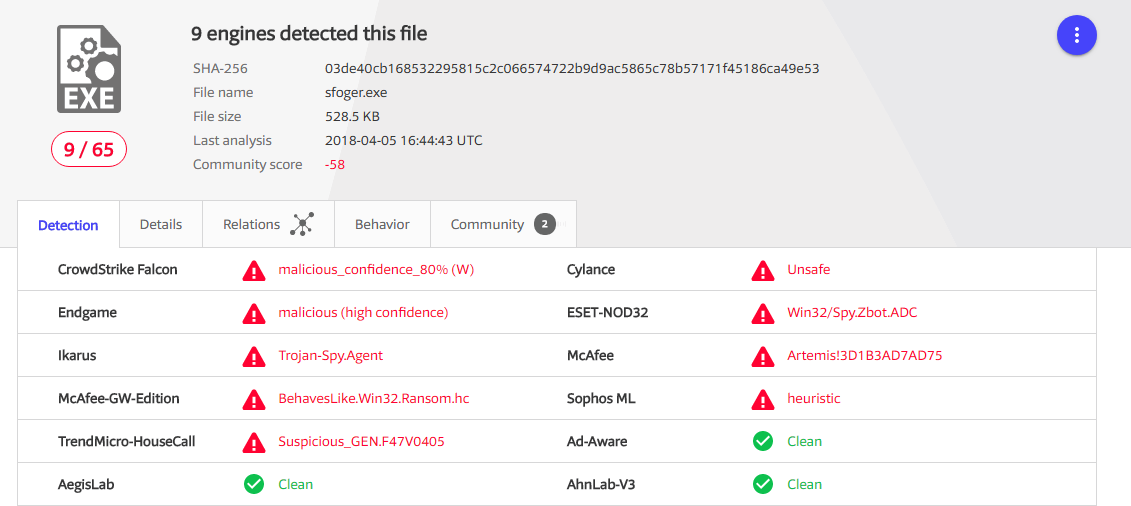The width and height of the screenshot is (1131, 506).
Task: Click the malicious_confidence_80% (W) result
Action: [376, 270]
